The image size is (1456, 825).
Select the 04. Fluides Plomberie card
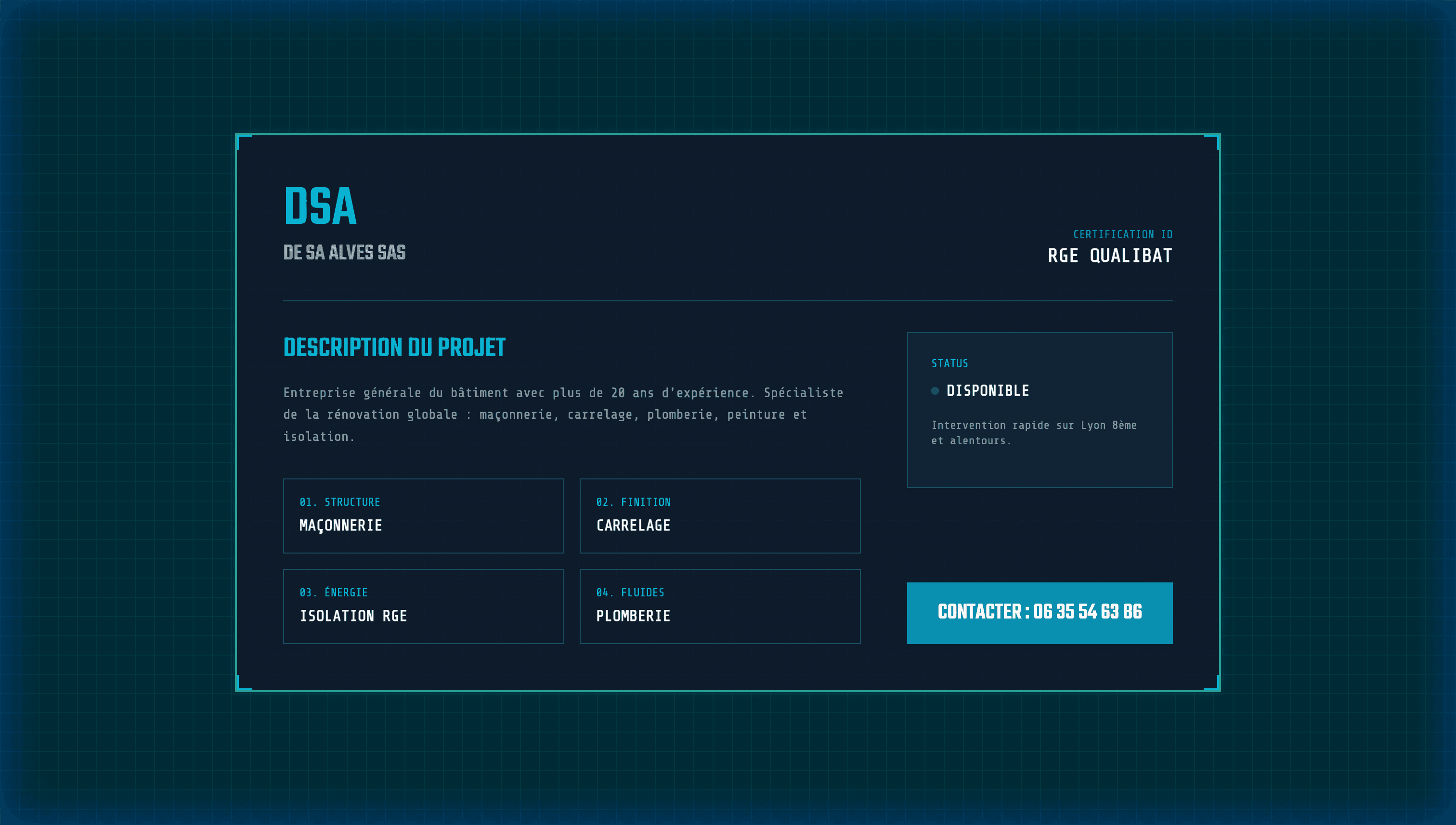[719, 606]
